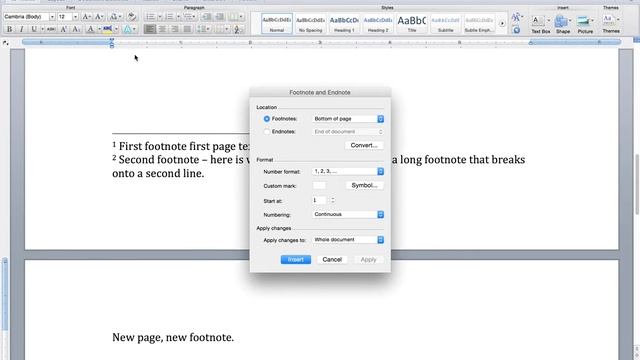Click the Start at stepper arrows
The image size is (640, 360).
(x=333, y=200)
